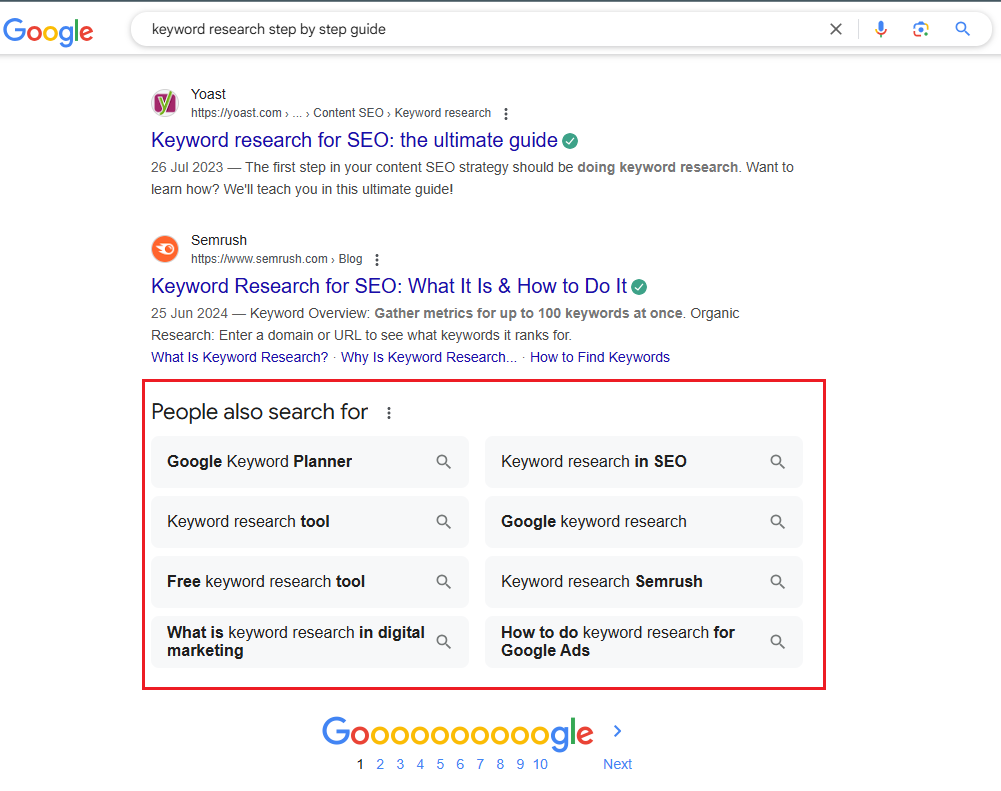Click the "People also search for" heading
Viewport: 1001px width, 791px height.
(259, 412)
